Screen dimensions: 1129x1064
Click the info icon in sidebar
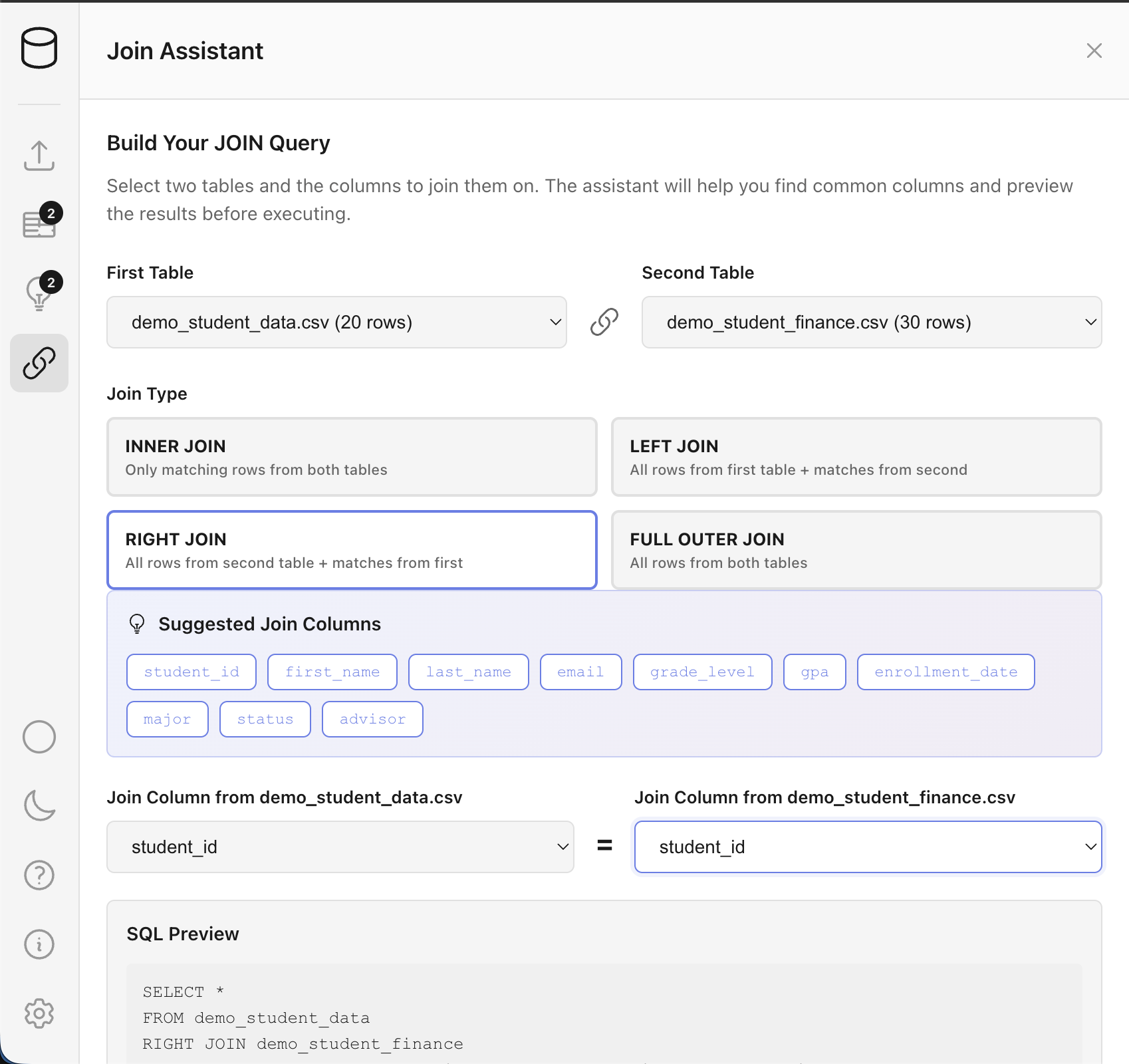pyautogui.click(x=39, y=944)
